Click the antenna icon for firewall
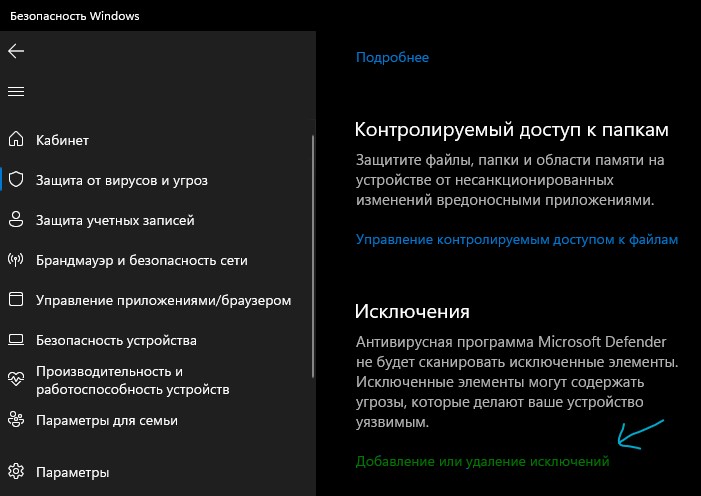Image resolution: width=701 pixels, height=496 pixels. click(16, 259)
